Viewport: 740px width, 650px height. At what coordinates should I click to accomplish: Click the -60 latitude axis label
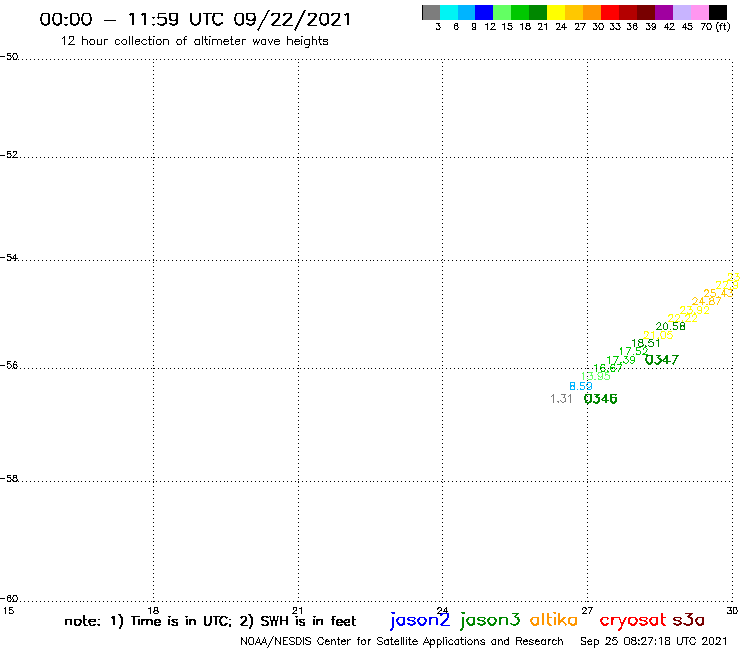(9, 599)
